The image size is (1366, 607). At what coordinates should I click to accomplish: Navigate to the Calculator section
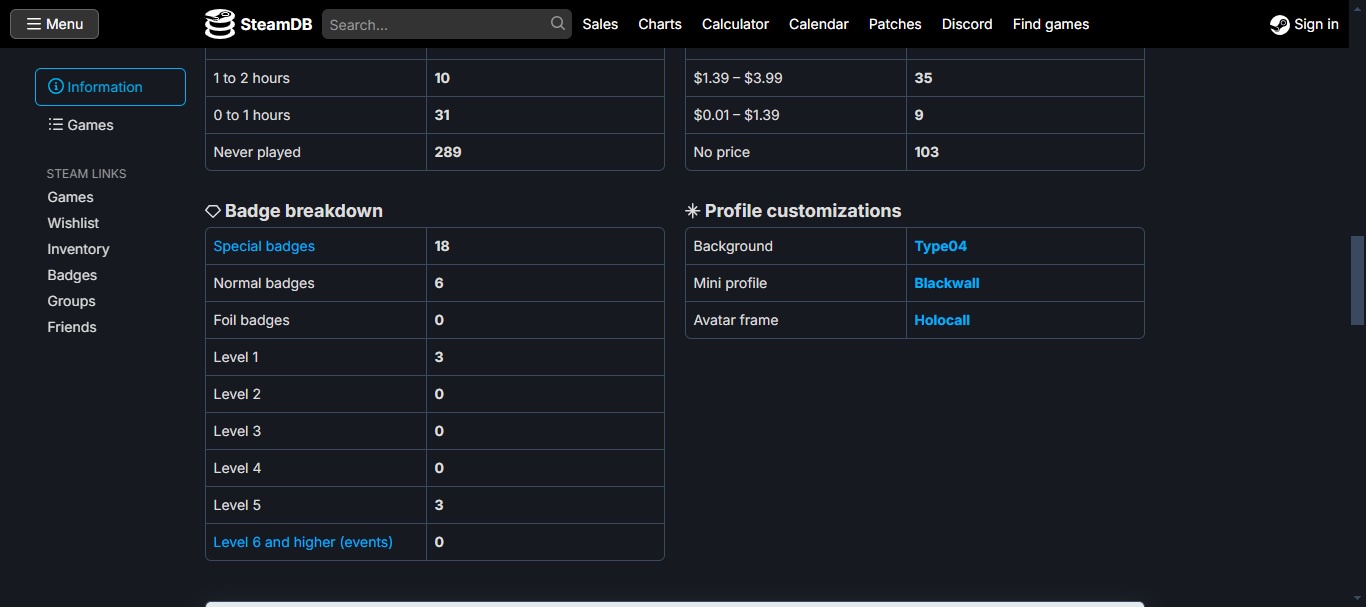[735, 24]
